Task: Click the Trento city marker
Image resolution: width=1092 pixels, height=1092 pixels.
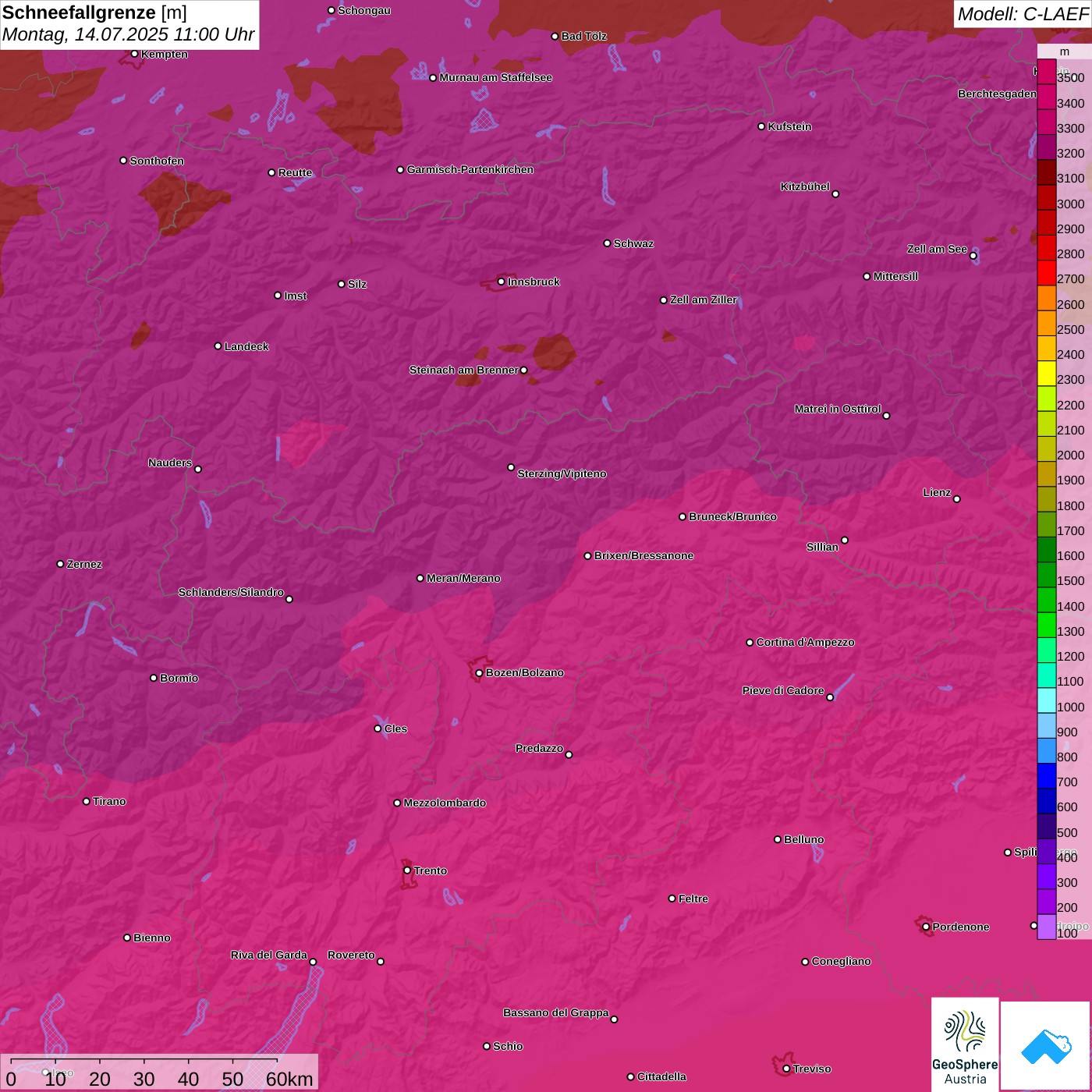Action: point(407,870)
